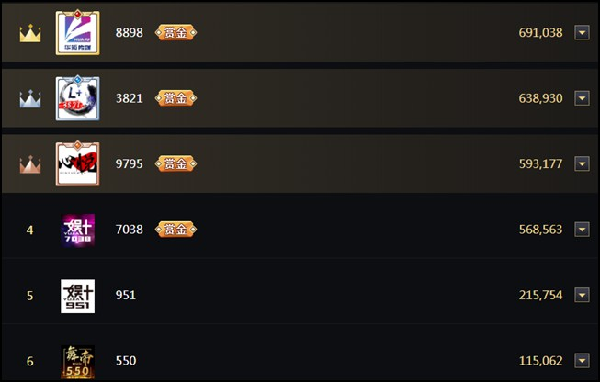Expand the row with score 593,177
The height and width of the screenshot is (382, 600).
[x=582, y=164]
